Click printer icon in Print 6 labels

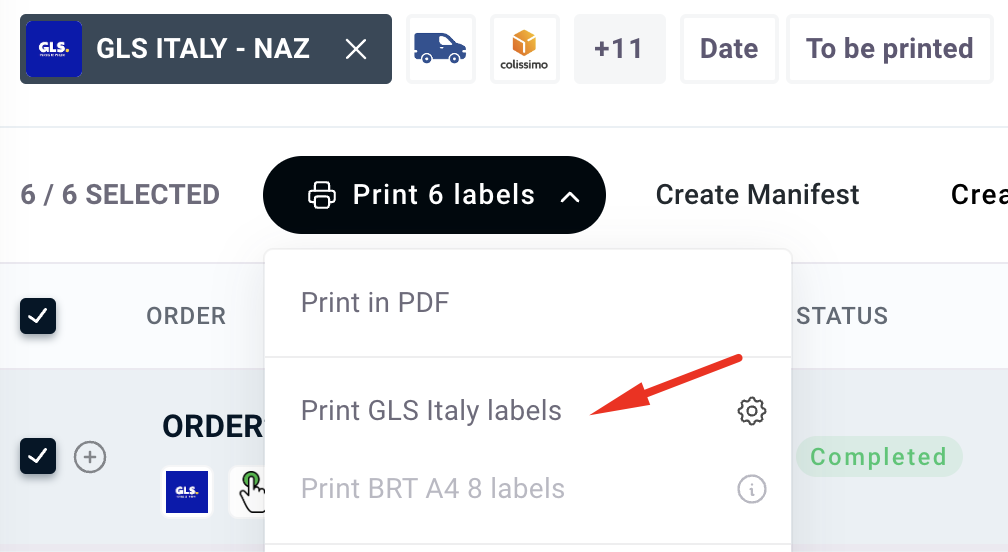click(322, 195)
